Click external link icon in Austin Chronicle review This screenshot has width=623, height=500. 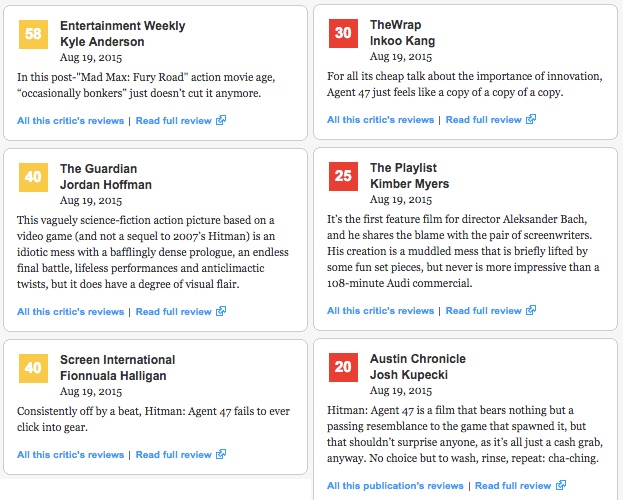tap(560, 486)
